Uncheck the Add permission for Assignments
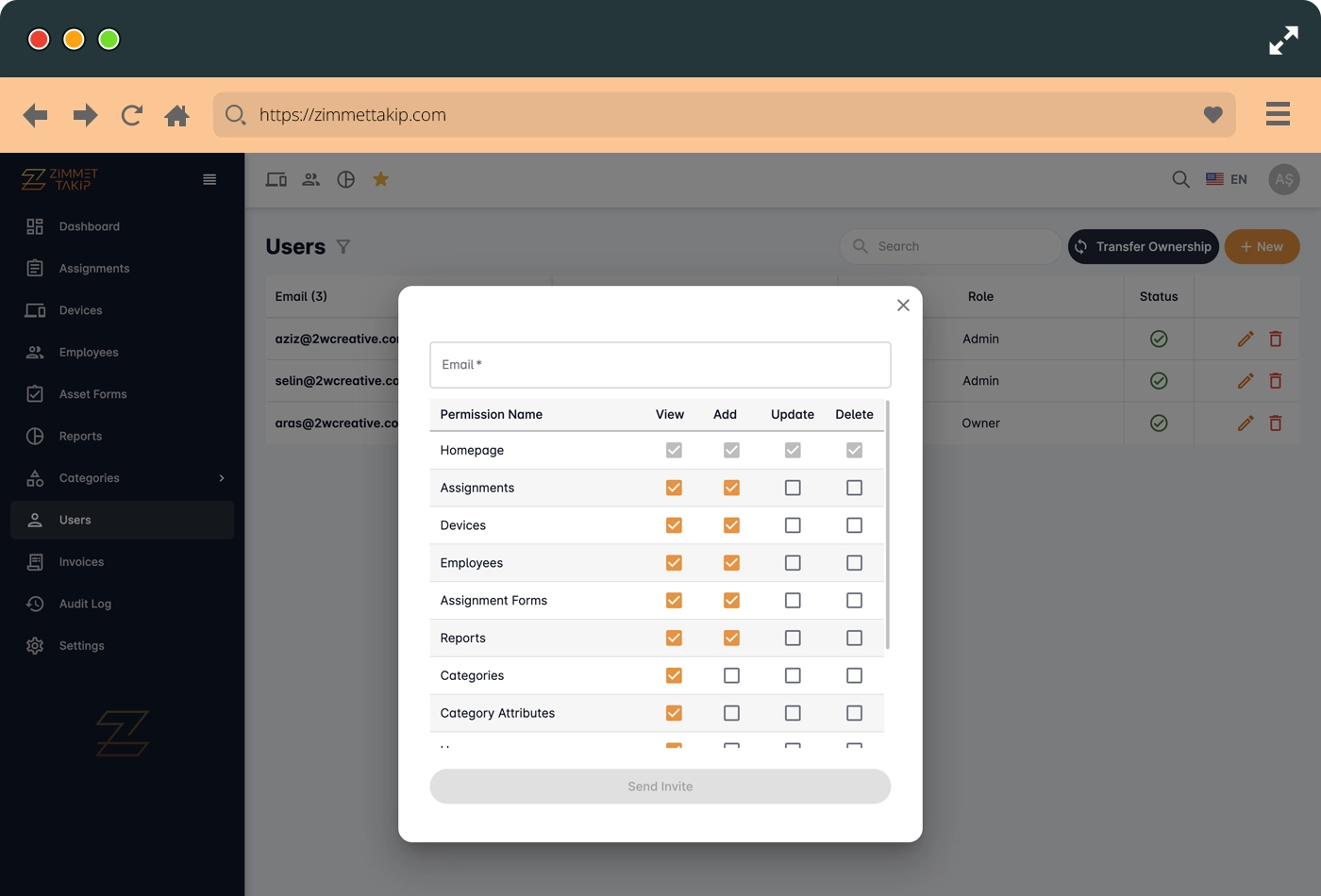1321x896 pixels. [731, 488]
